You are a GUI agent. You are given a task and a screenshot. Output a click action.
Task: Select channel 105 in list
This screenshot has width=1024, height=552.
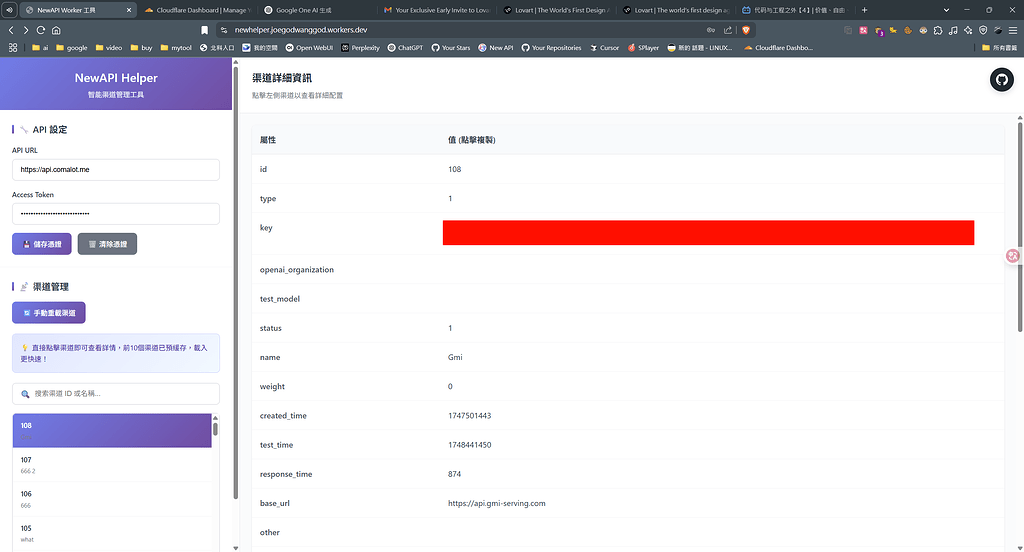click(x=112, y=533)
